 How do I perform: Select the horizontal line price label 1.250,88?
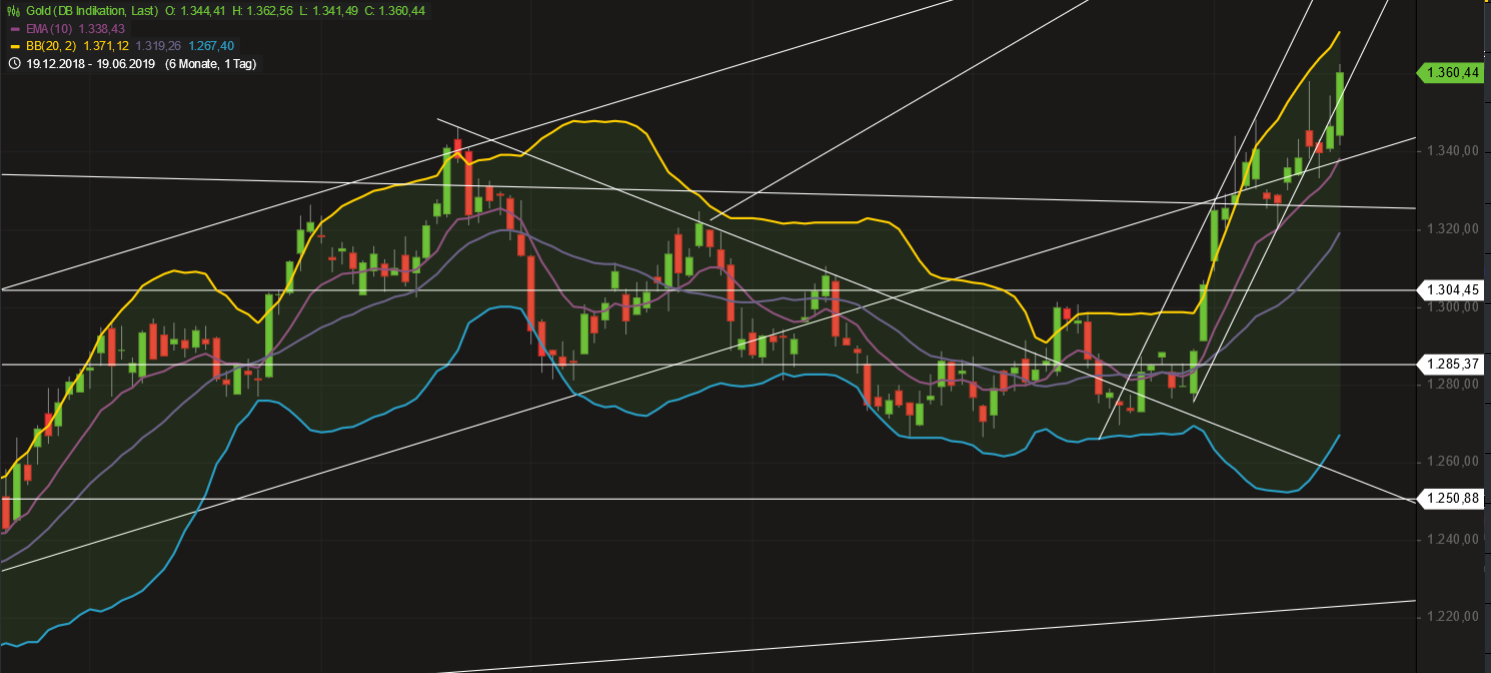[x=1449, y=499]
